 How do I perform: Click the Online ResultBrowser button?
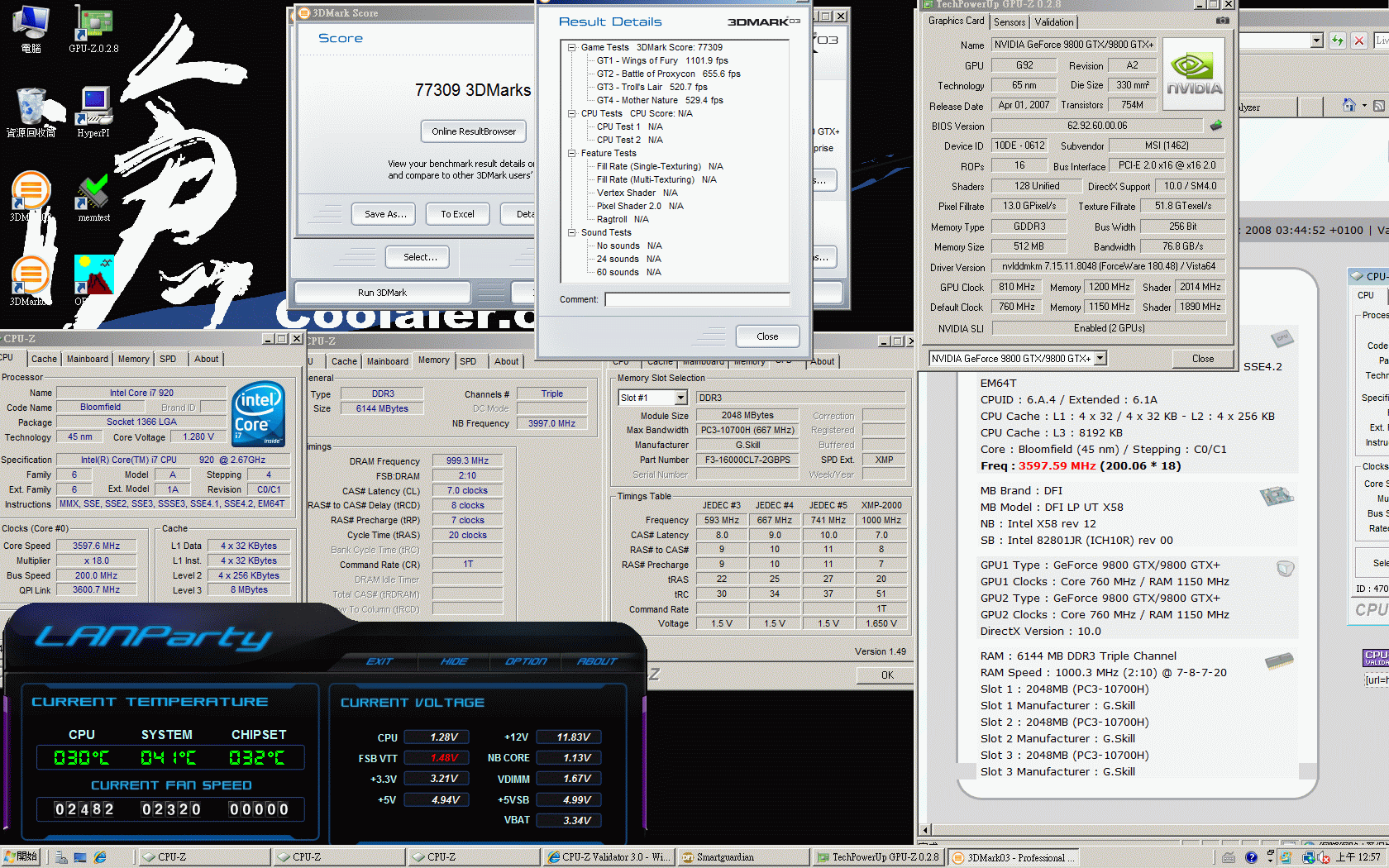point(474,131)
